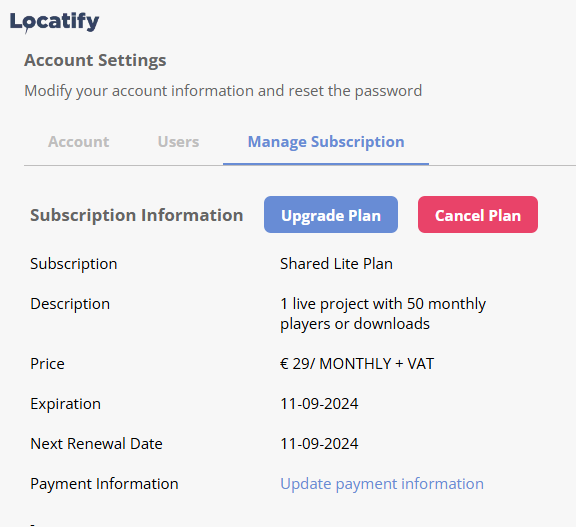Click the Next Renewal Date label
The image size is (576, 527).
[x=96, y=444]
